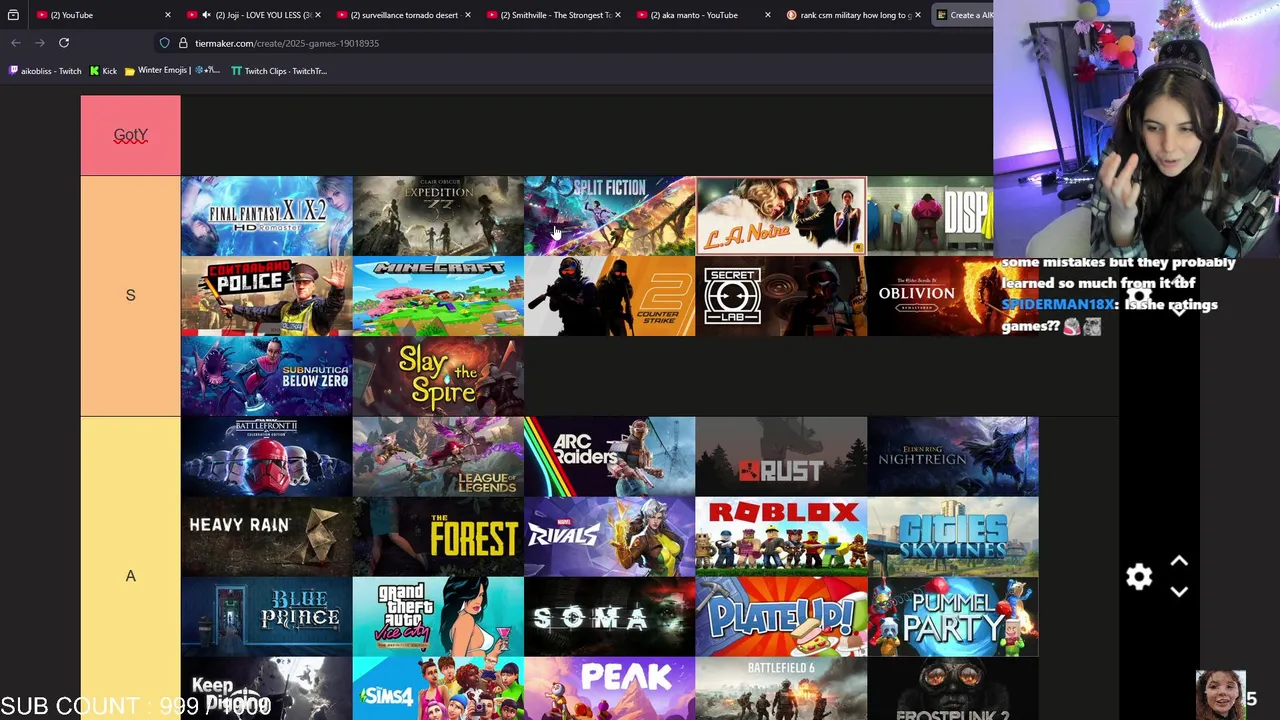Select the Heavy Rain tile

point(267,537)
